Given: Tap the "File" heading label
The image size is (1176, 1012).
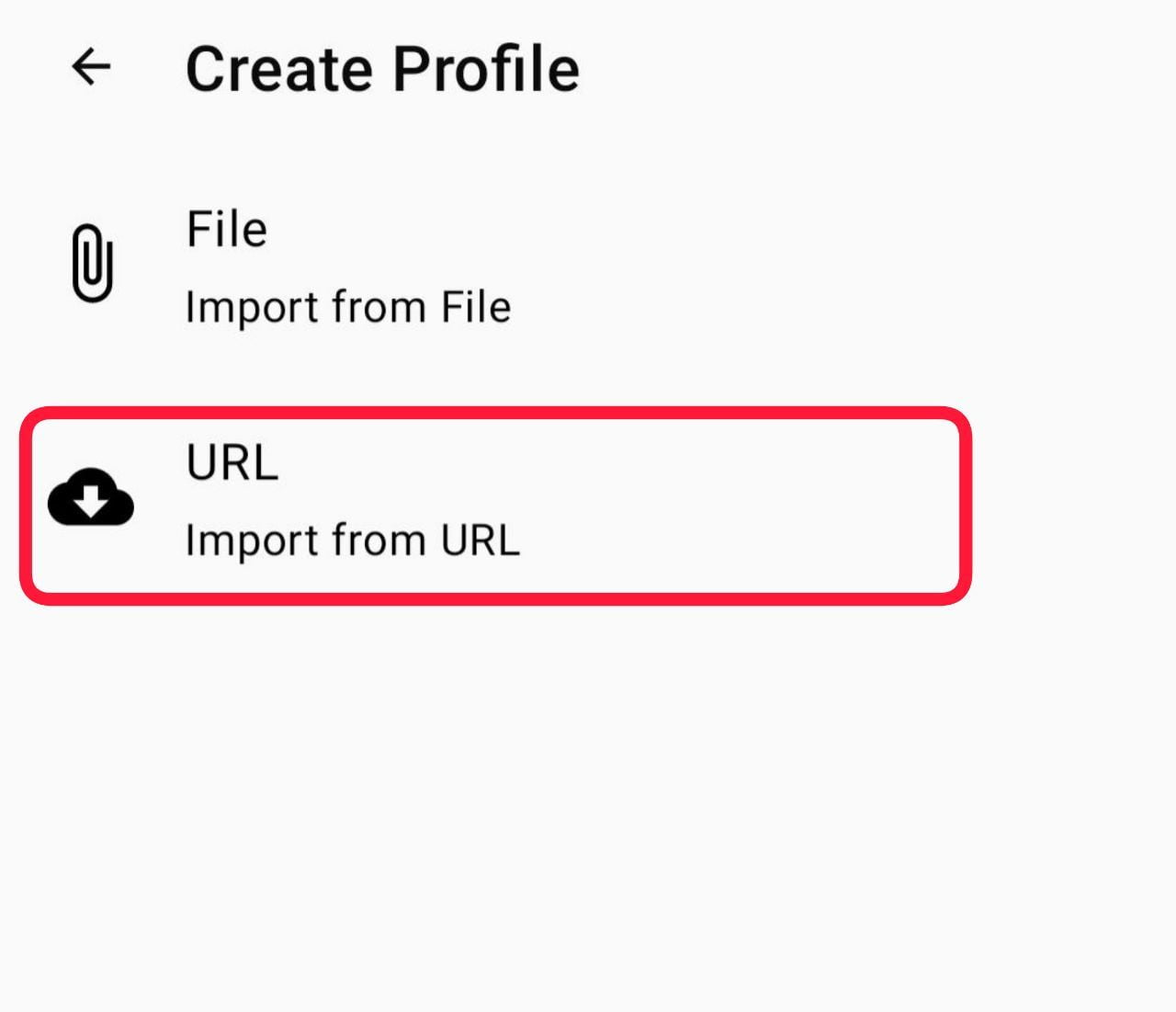Looking at the screenshot, I should click(227, 229).
